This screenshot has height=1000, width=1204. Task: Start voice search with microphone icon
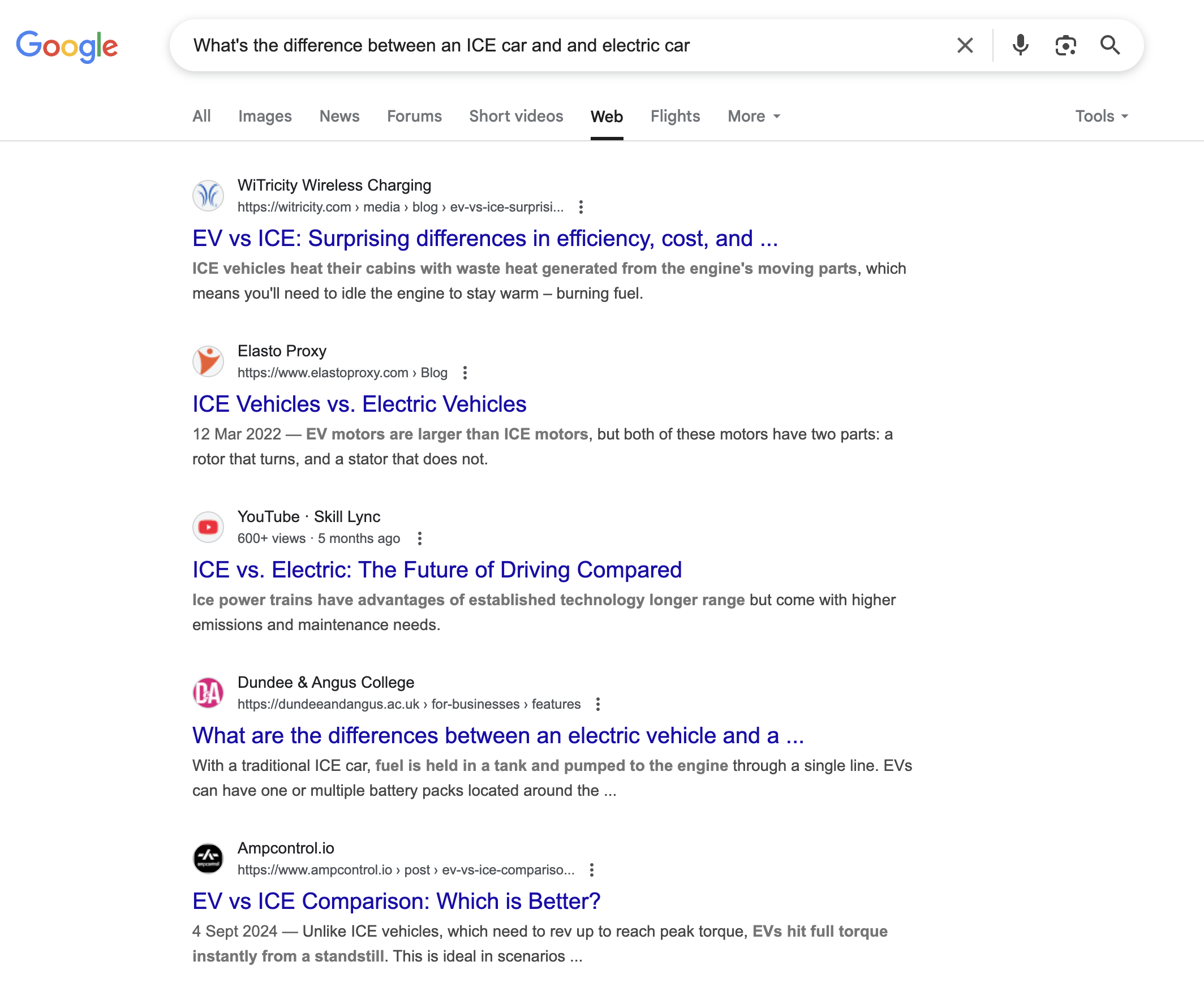(1020, 45)
